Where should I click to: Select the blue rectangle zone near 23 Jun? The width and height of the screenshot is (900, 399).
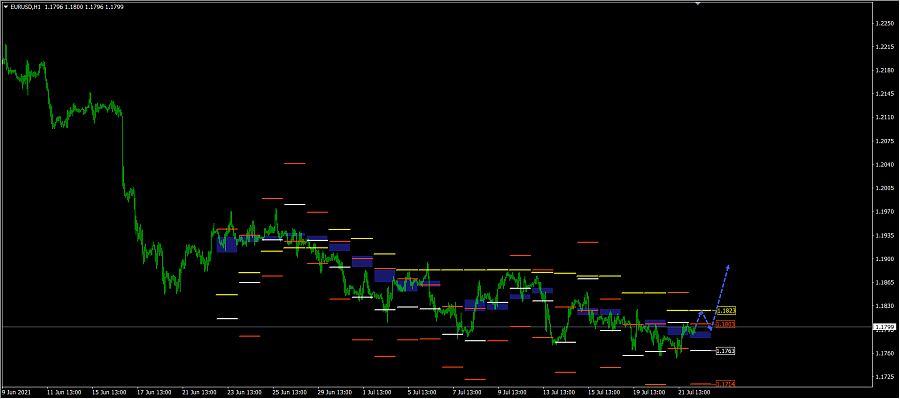(x=227, y=244)
